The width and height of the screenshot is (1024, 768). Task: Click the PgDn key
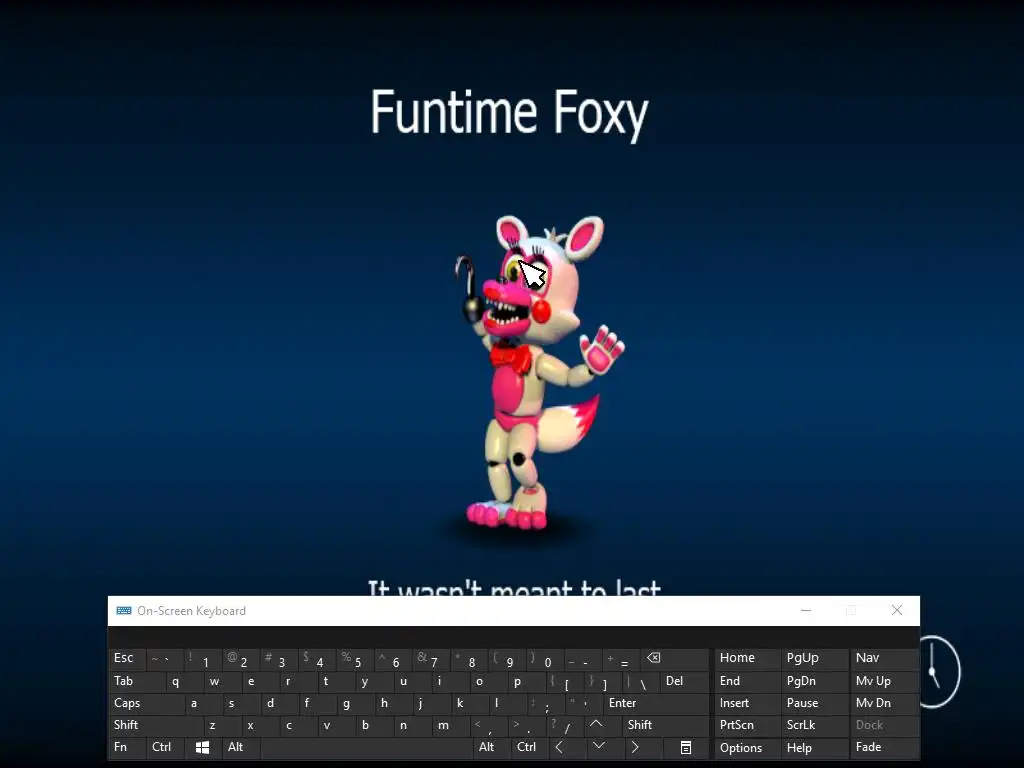814,680
